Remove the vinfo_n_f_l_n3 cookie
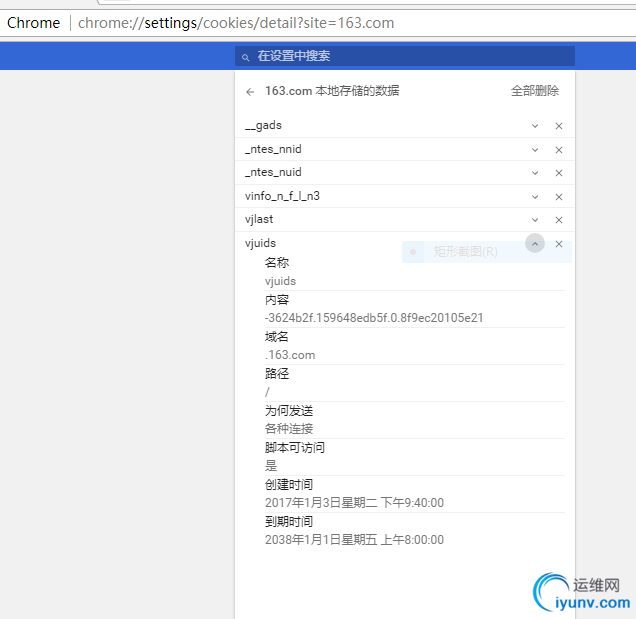The width and height of the screenshot is (636, 619). click(x=559, y=197)
